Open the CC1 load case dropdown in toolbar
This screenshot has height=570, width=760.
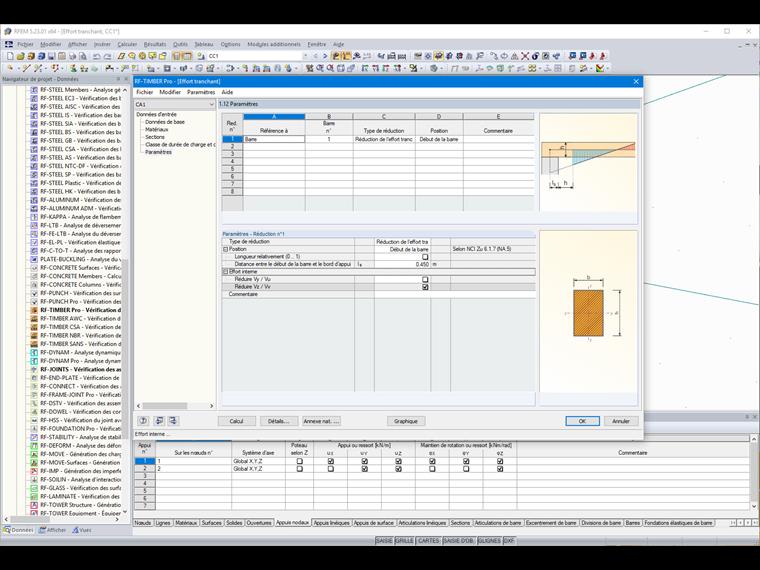pyautogui.click(x=305, y=56)
